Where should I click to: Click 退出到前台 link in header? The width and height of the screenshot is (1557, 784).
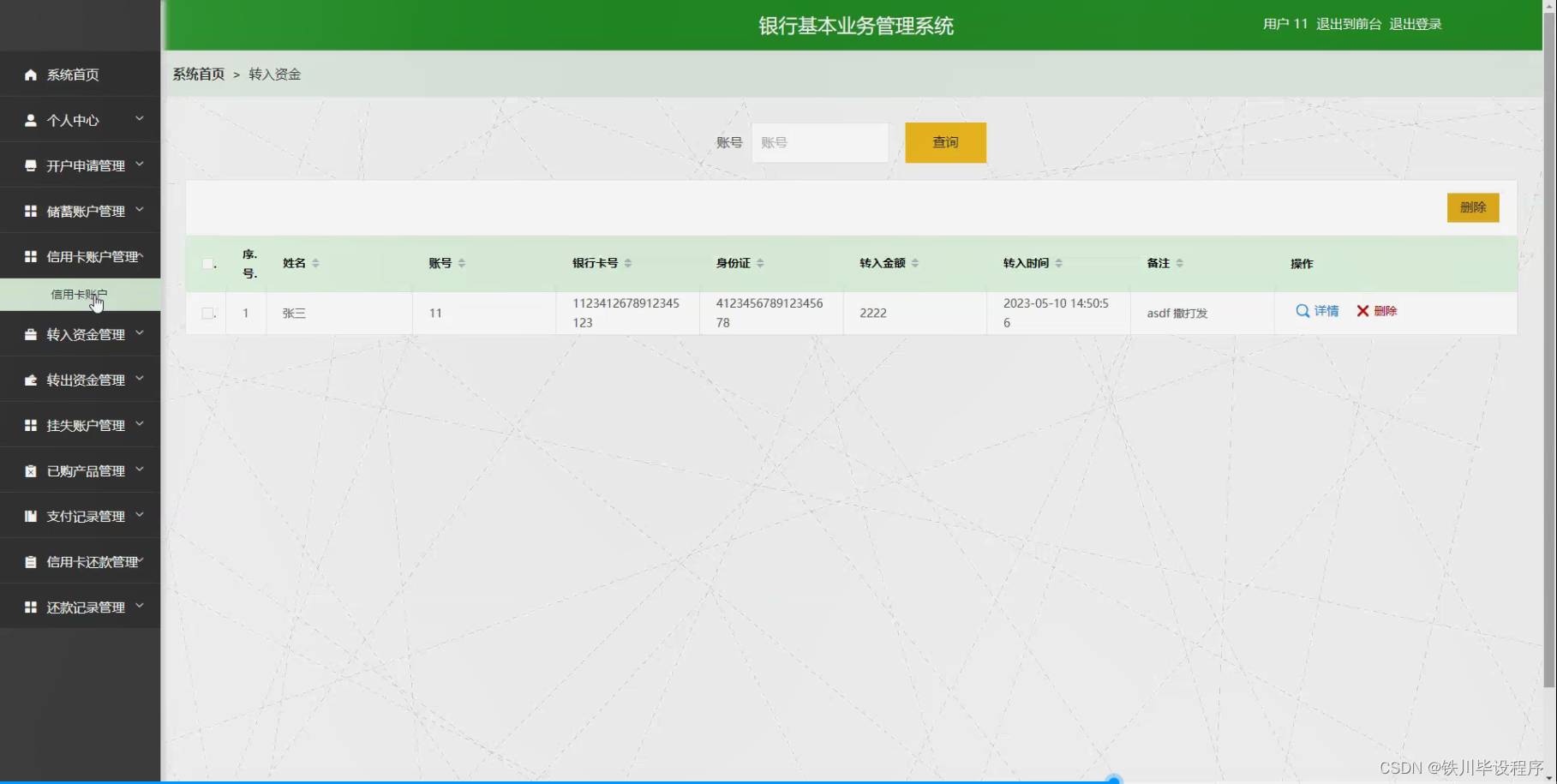coord(1349,24)
